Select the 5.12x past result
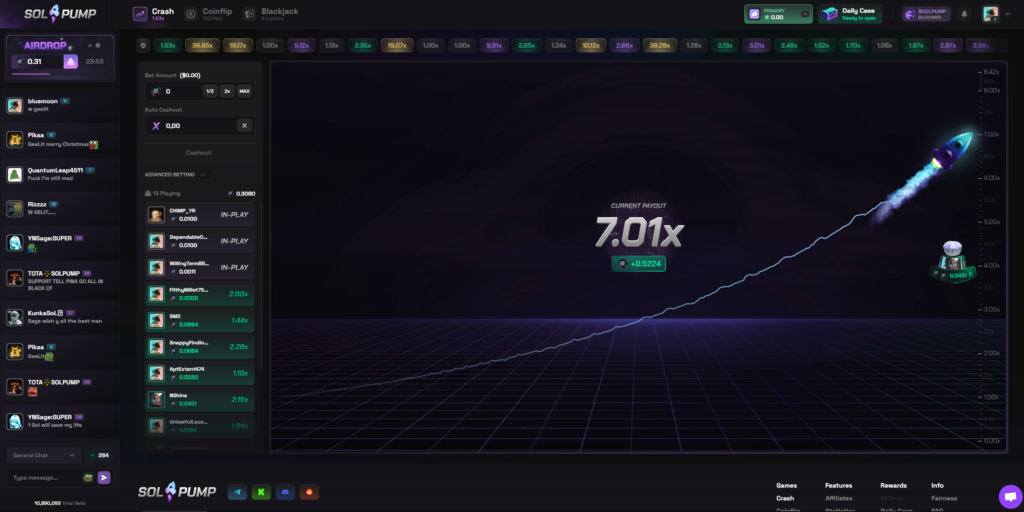The height and width of the screenshot is (512, 1024). pyautogui.click(x=302, y=46)
